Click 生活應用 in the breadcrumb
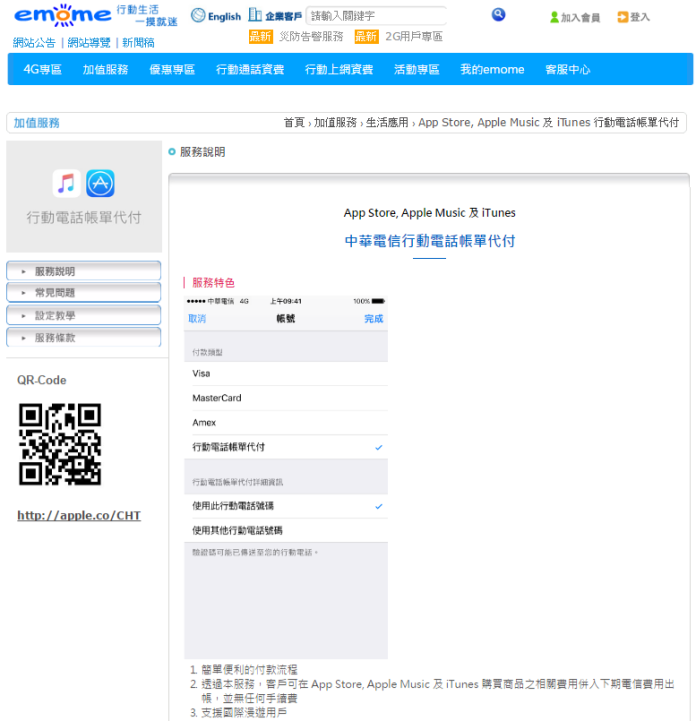 (x=387, y=123)
